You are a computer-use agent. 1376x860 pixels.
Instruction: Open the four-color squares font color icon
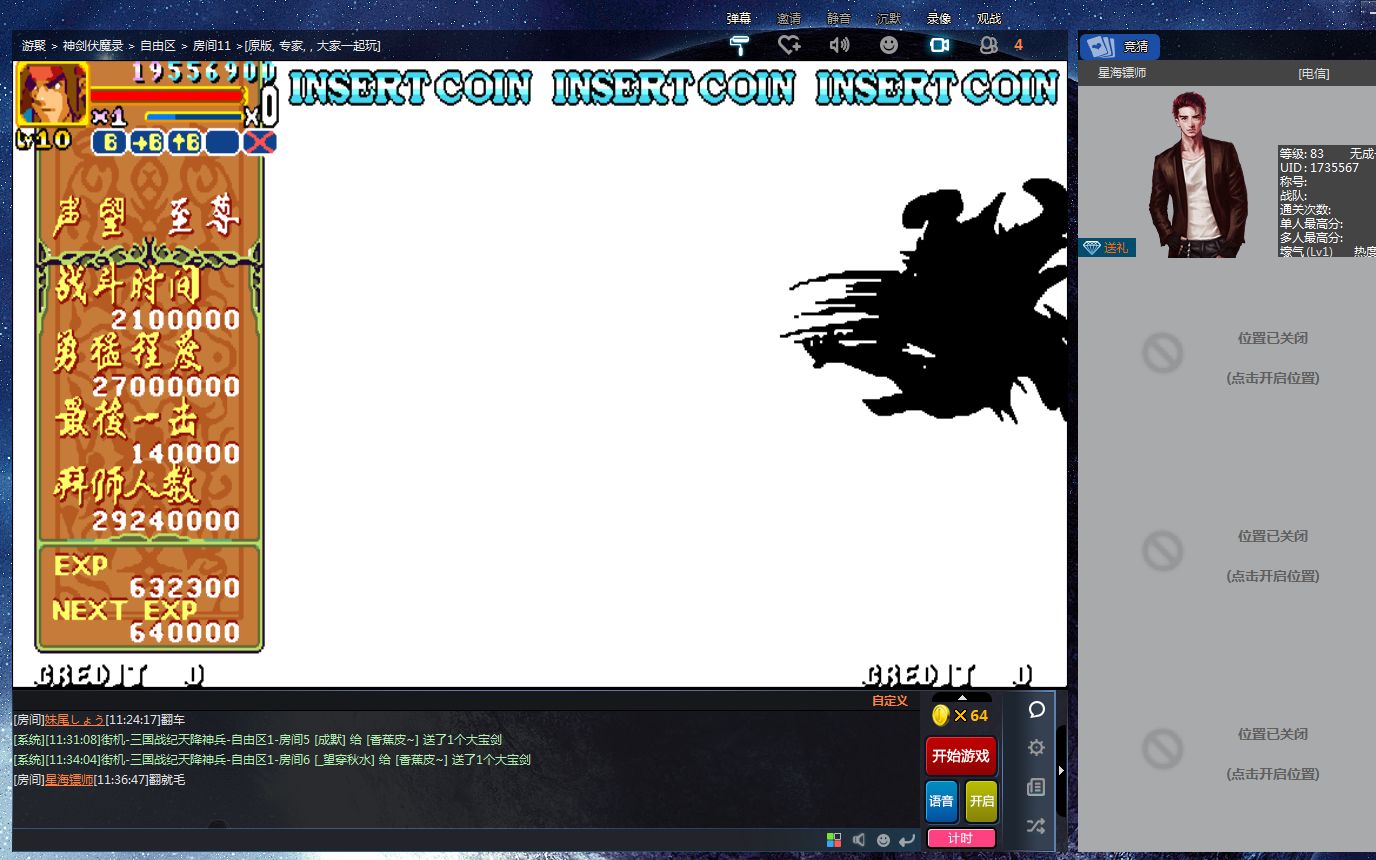834,840
